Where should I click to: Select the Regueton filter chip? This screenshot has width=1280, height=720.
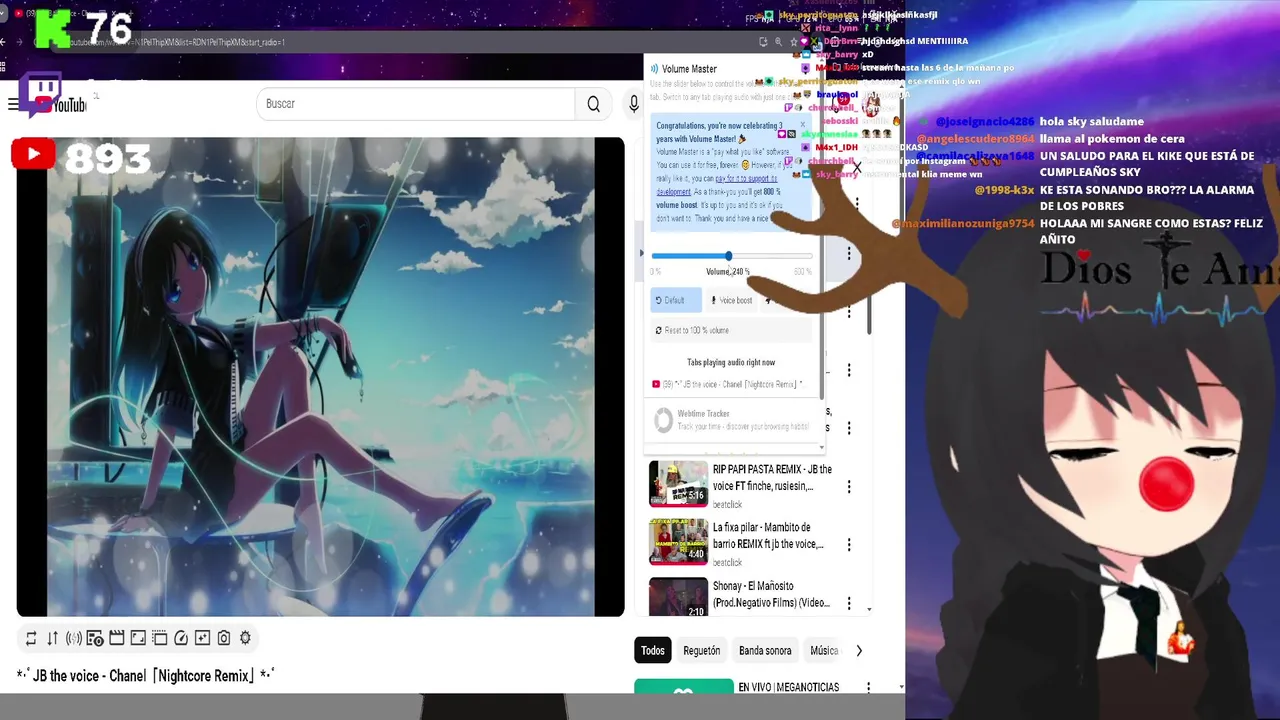[x=701, y=651]
